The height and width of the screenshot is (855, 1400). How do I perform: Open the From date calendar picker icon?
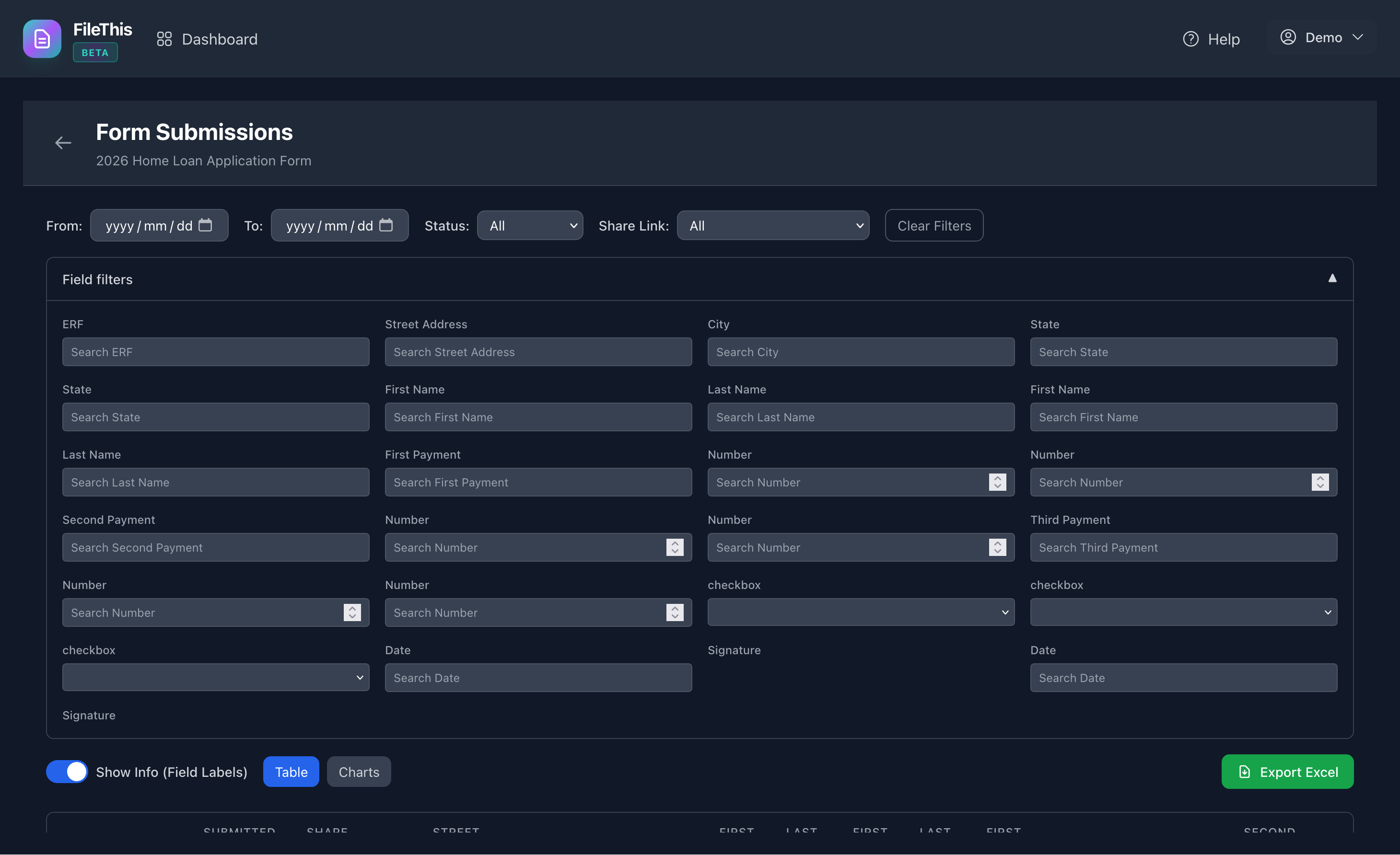[206, 225]
